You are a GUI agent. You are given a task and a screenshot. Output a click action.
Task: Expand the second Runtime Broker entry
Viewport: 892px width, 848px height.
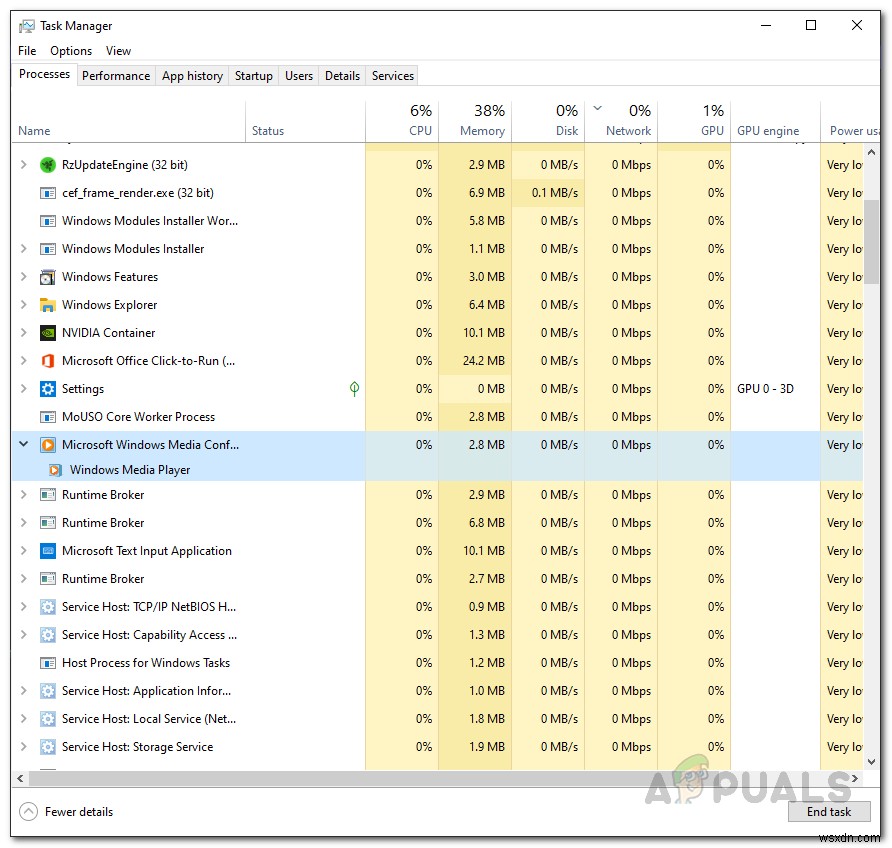(x=23, y=523)
